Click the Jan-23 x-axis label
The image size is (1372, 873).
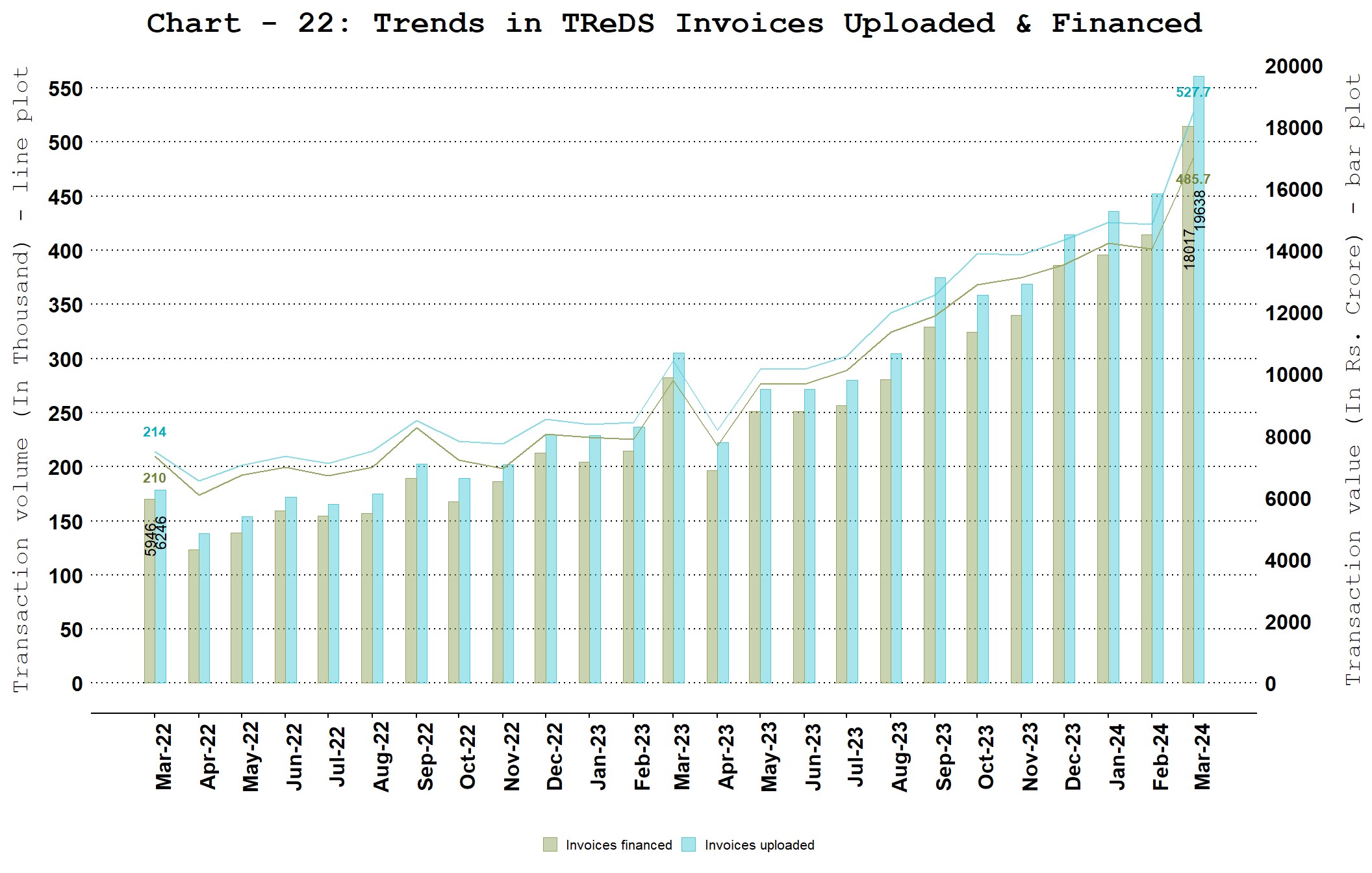pyautogui.click(x=598, y=757)
